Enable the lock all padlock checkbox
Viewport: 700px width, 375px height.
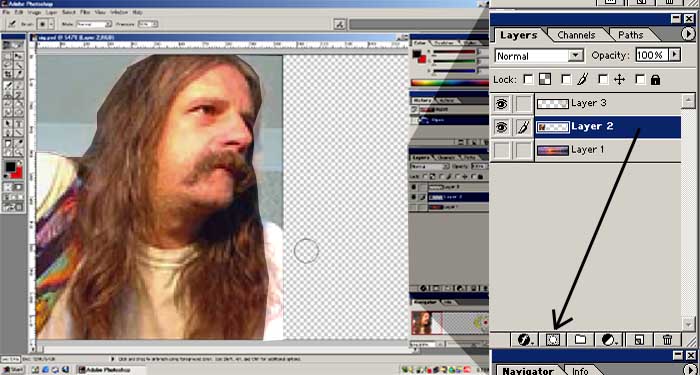(x=640, y=79)
